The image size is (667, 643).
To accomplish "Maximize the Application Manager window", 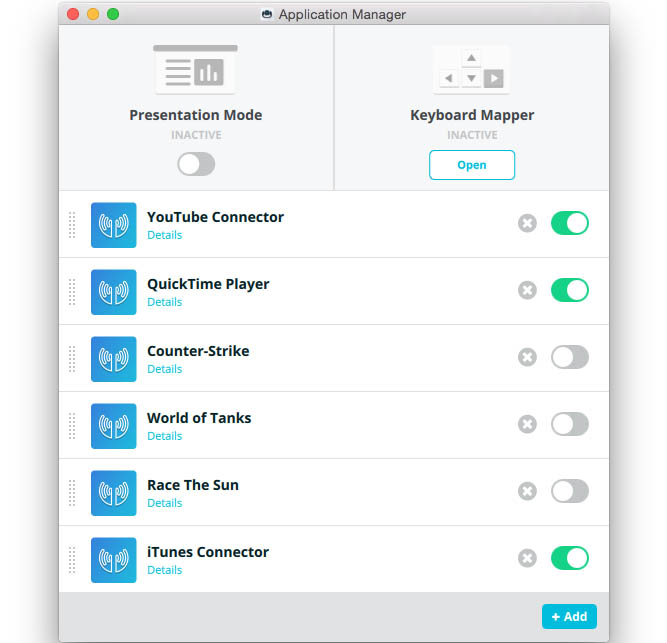I will click(113, 14).
